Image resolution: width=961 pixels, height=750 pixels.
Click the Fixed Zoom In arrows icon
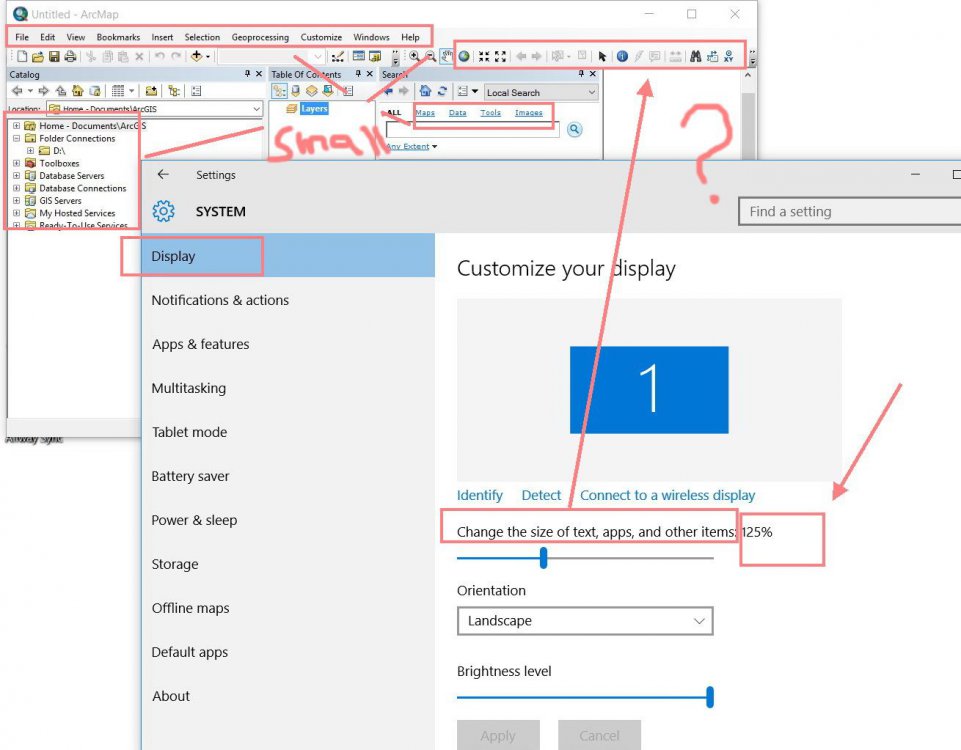484,56
